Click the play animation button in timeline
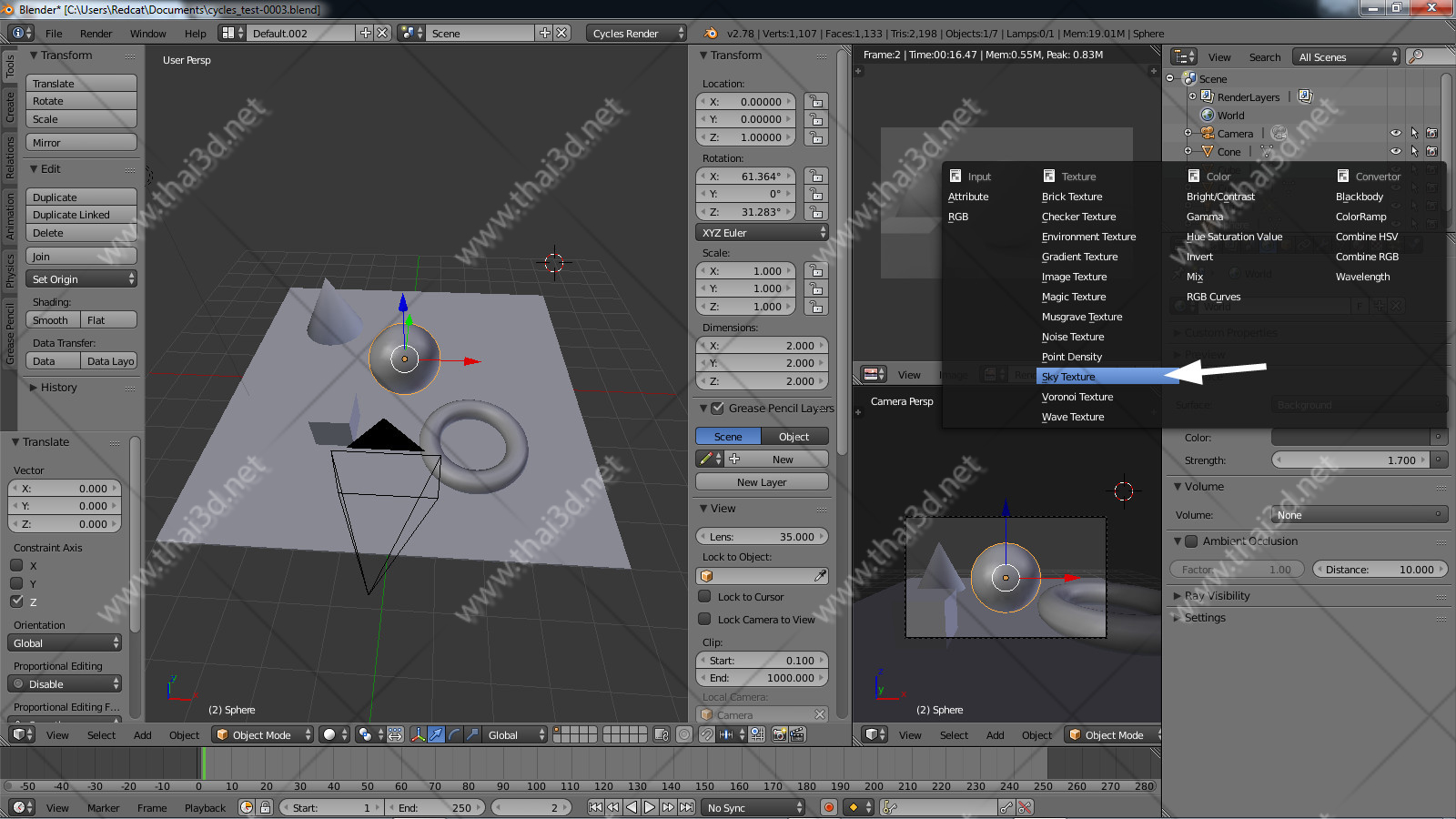 [650, 807]
